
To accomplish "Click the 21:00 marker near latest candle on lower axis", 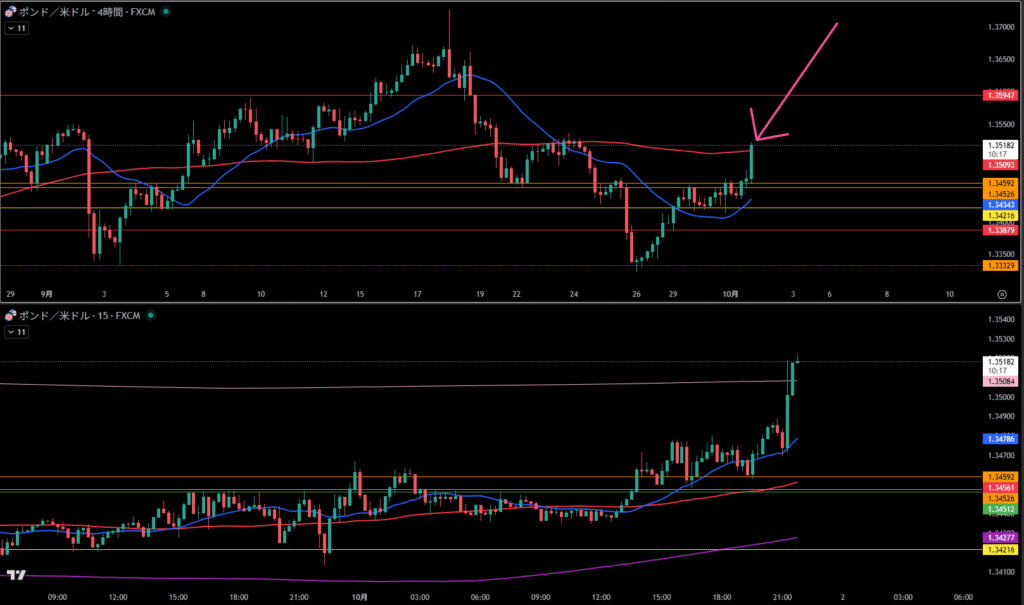I will coord(782,597).
